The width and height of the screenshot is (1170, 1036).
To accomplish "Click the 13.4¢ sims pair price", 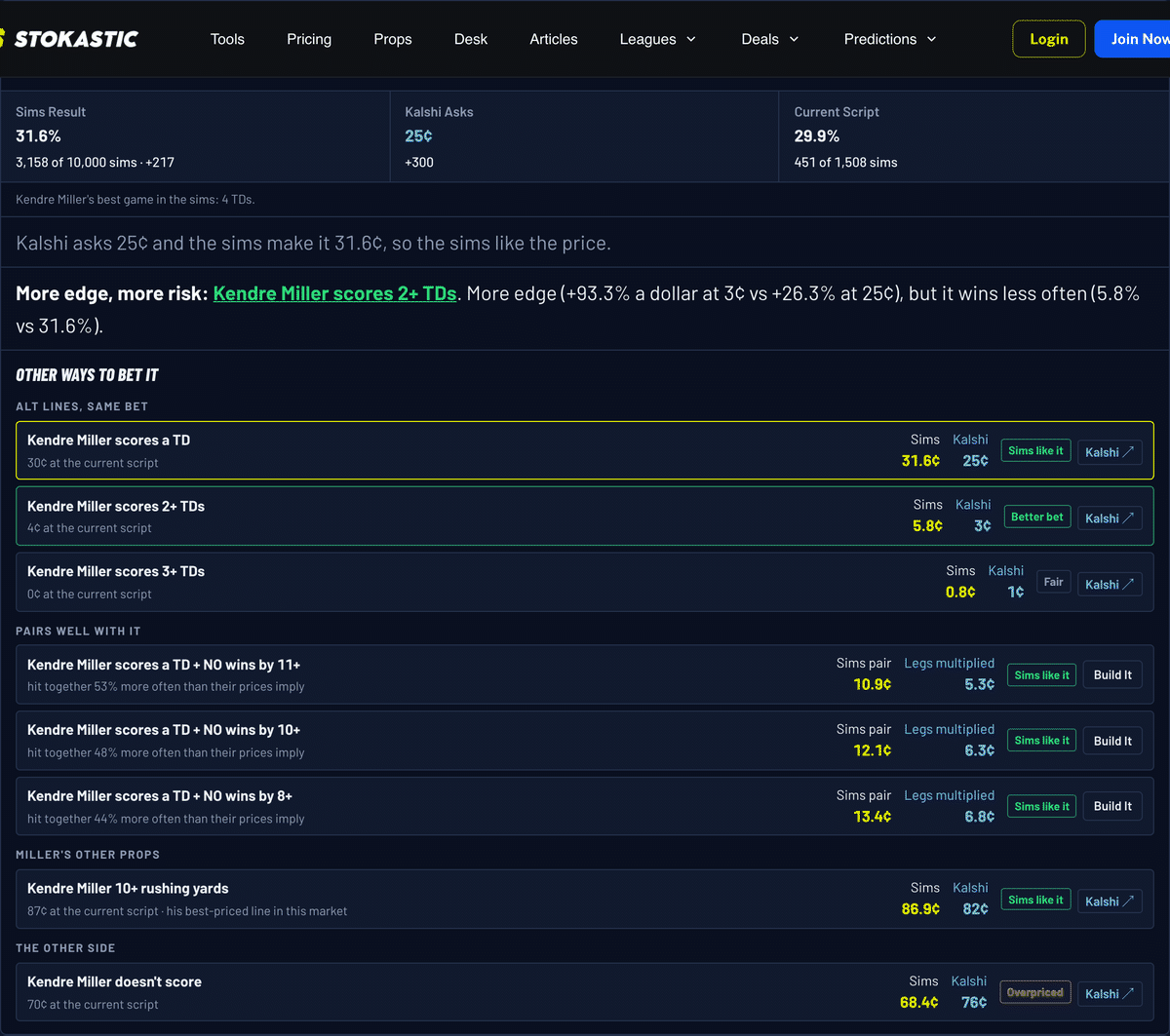I will tap(873, 817).
